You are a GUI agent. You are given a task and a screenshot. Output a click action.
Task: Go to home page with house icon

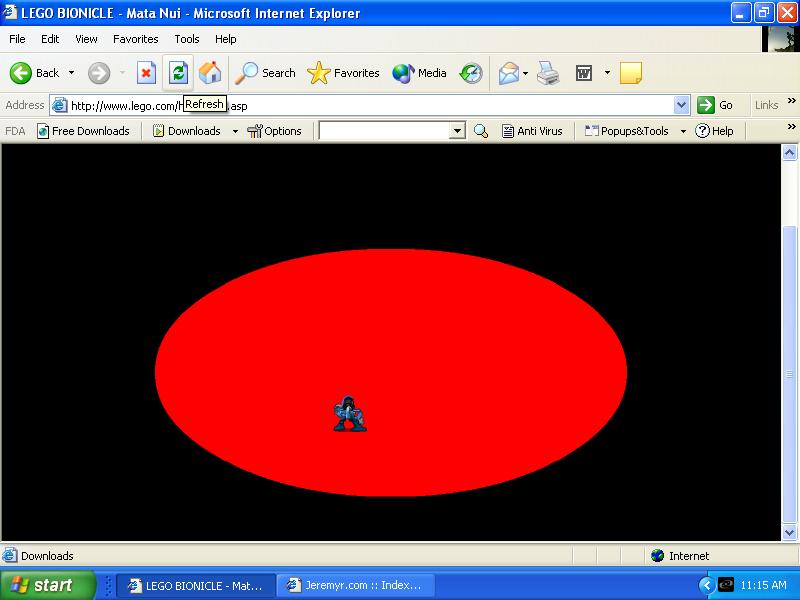[x=210, y=73]
